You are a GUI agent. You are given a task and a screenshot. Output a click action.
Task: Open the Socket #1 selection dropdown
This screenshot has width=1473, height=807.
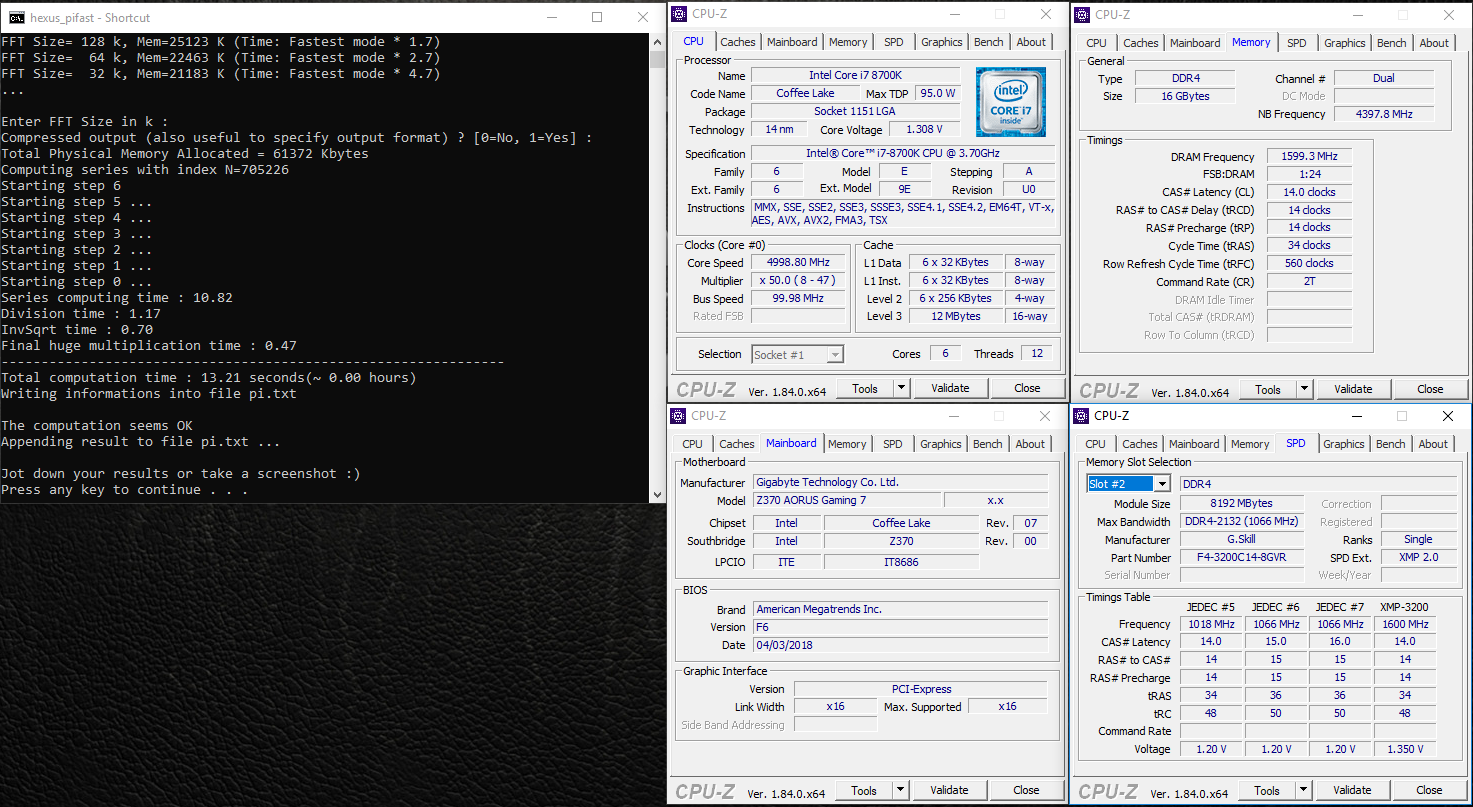click(835, 354)
